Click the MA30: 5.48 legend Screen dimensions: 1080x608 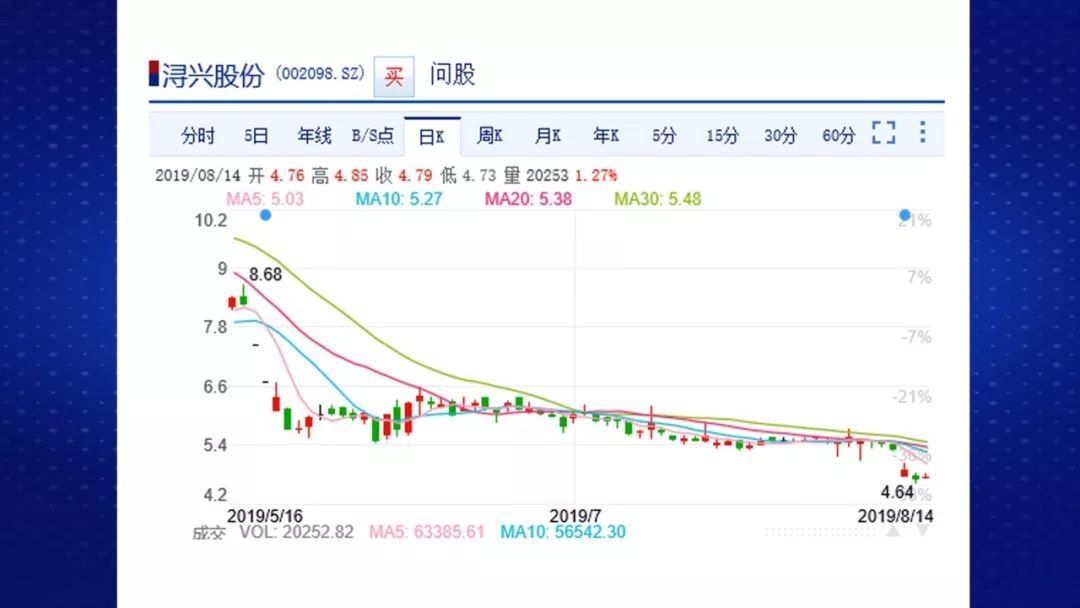pos(658,199)
